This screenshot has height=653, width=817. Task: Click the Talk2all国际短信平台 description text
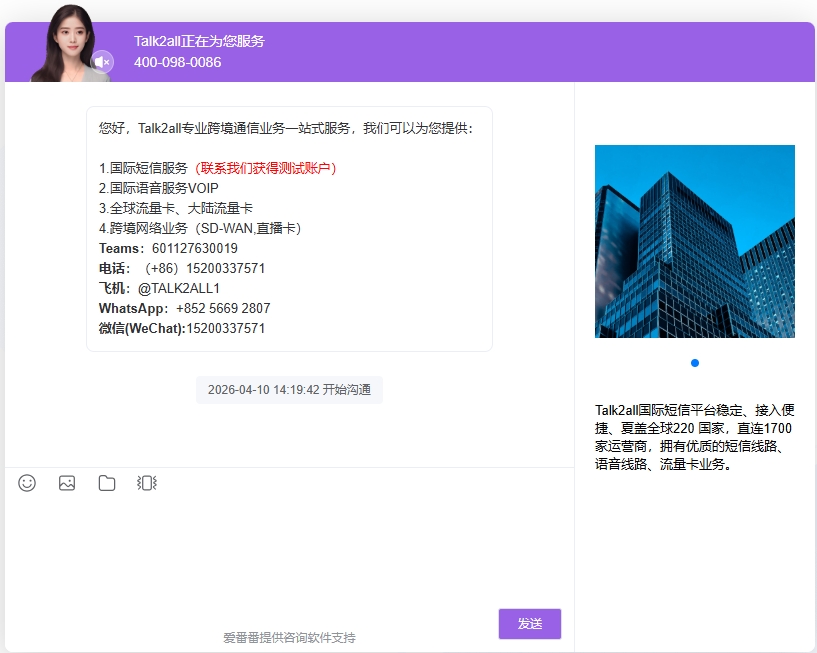[695, 437]
